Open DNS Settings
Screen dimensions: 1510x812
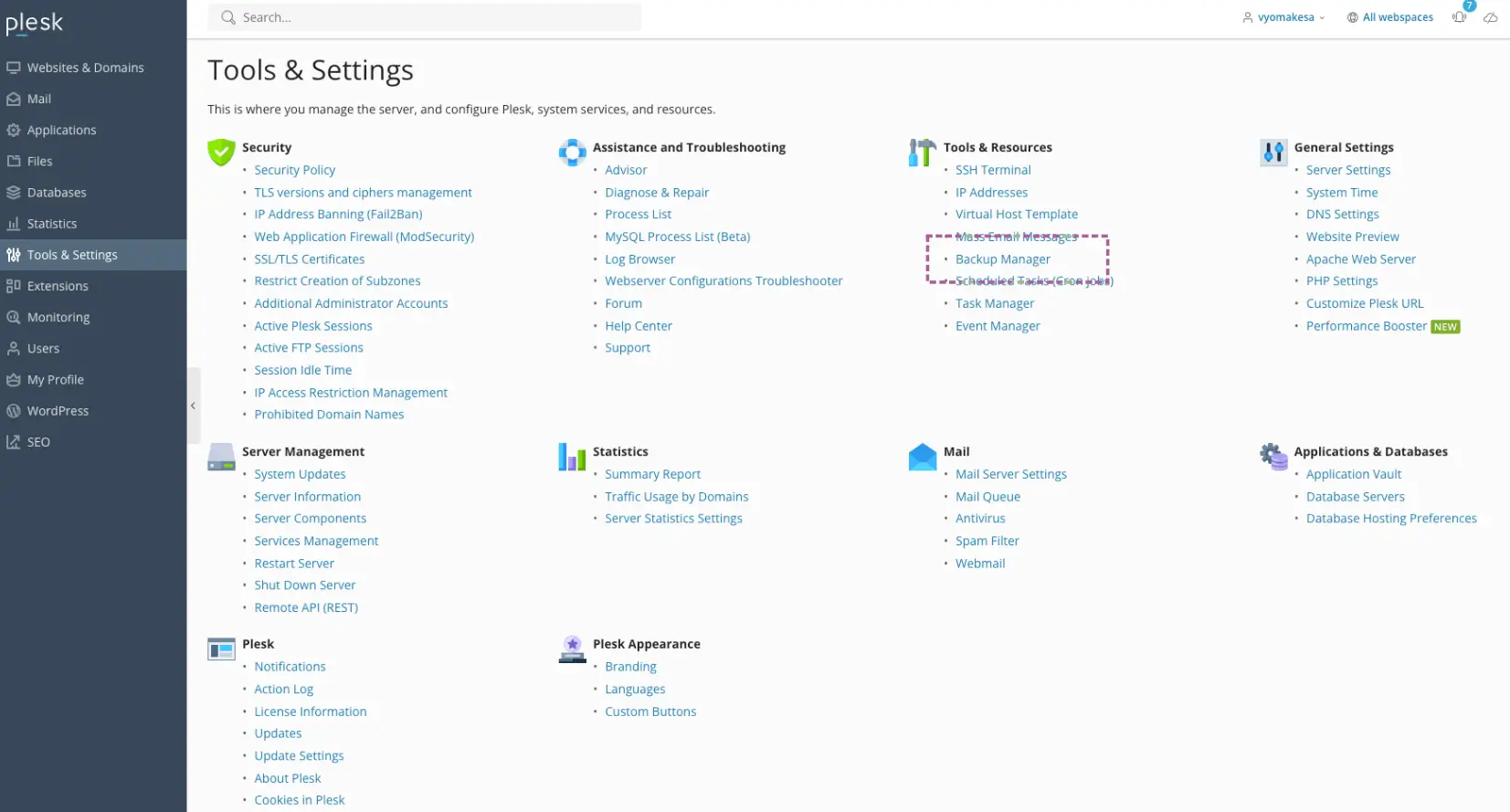pos(1342,215)
